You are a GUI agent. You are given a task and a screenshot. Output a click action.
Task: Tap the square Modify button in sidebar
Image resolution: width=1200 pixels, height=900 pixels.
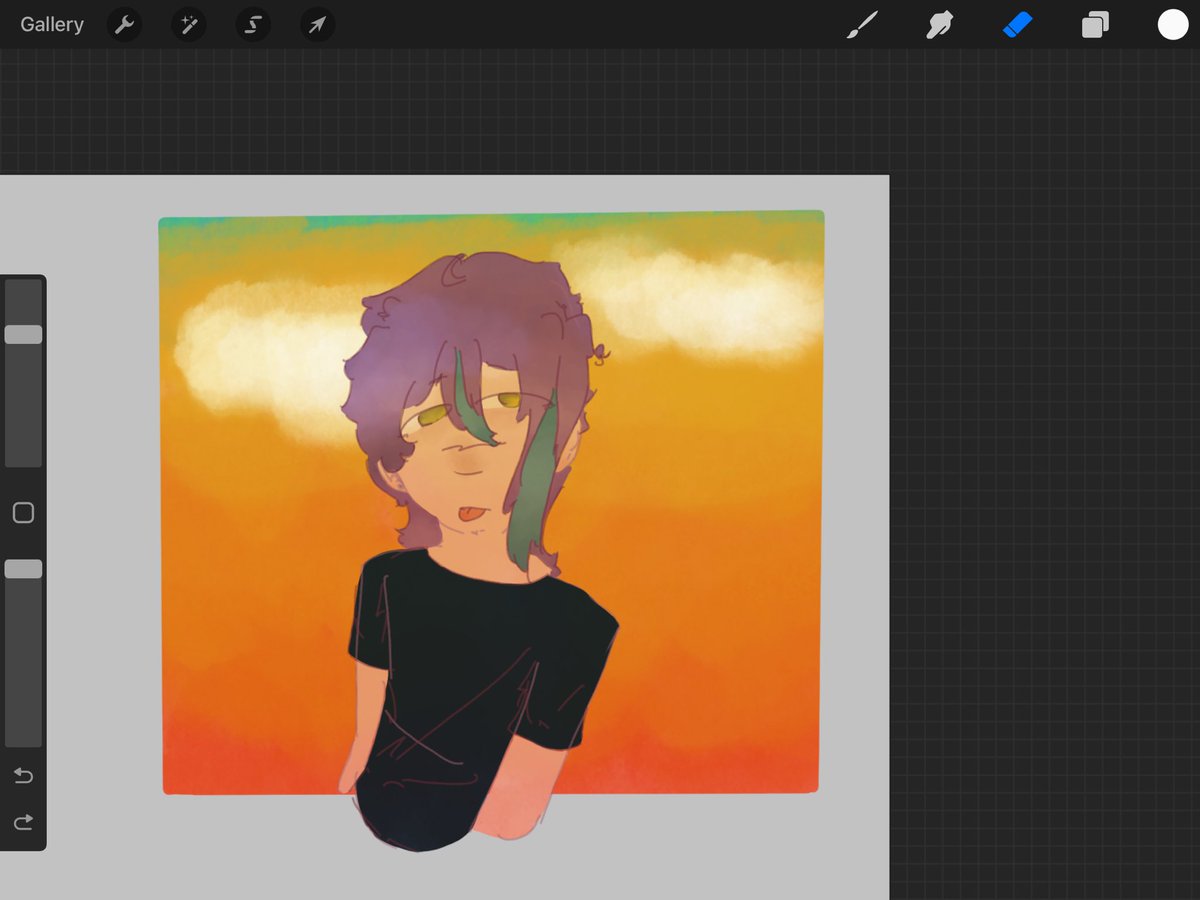23,513
